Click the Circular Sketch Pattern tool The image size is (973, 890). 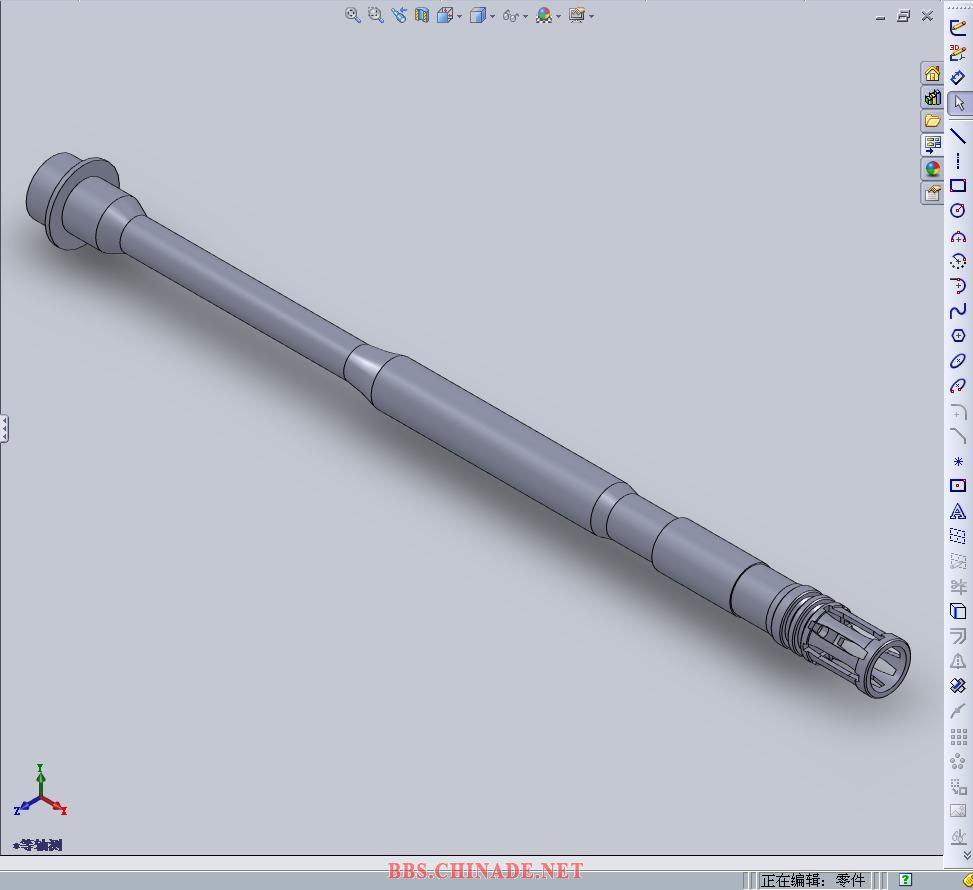(x=958, y=762)
